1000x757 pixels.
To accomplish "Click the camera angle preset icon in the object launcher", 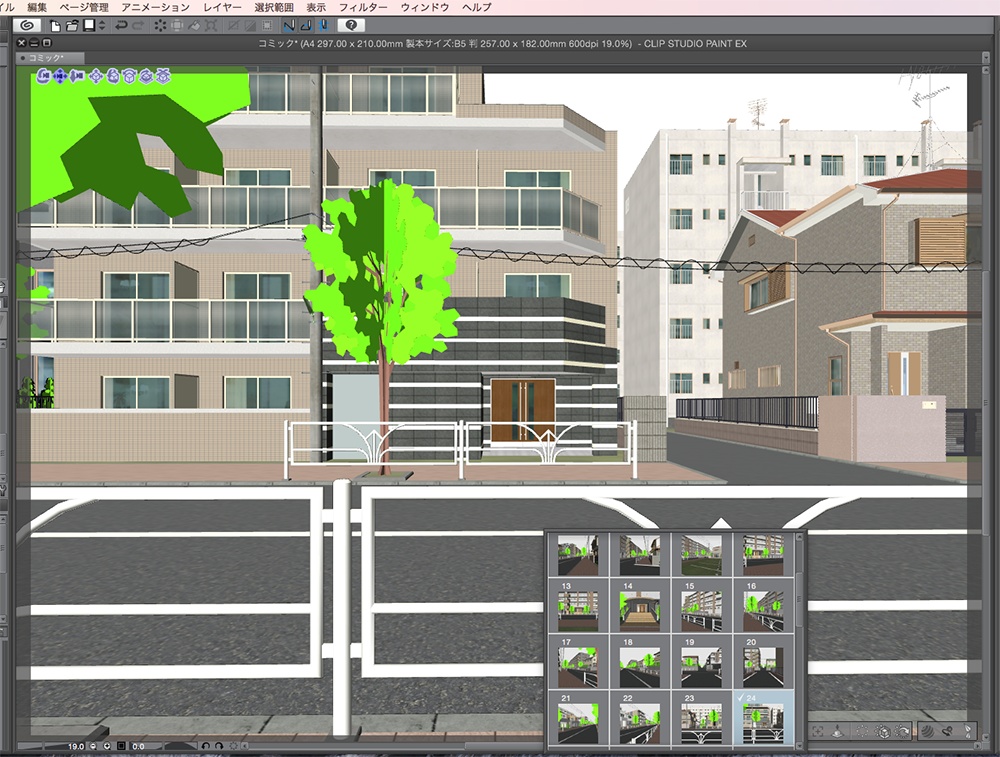I will click(x=862, y=731).
